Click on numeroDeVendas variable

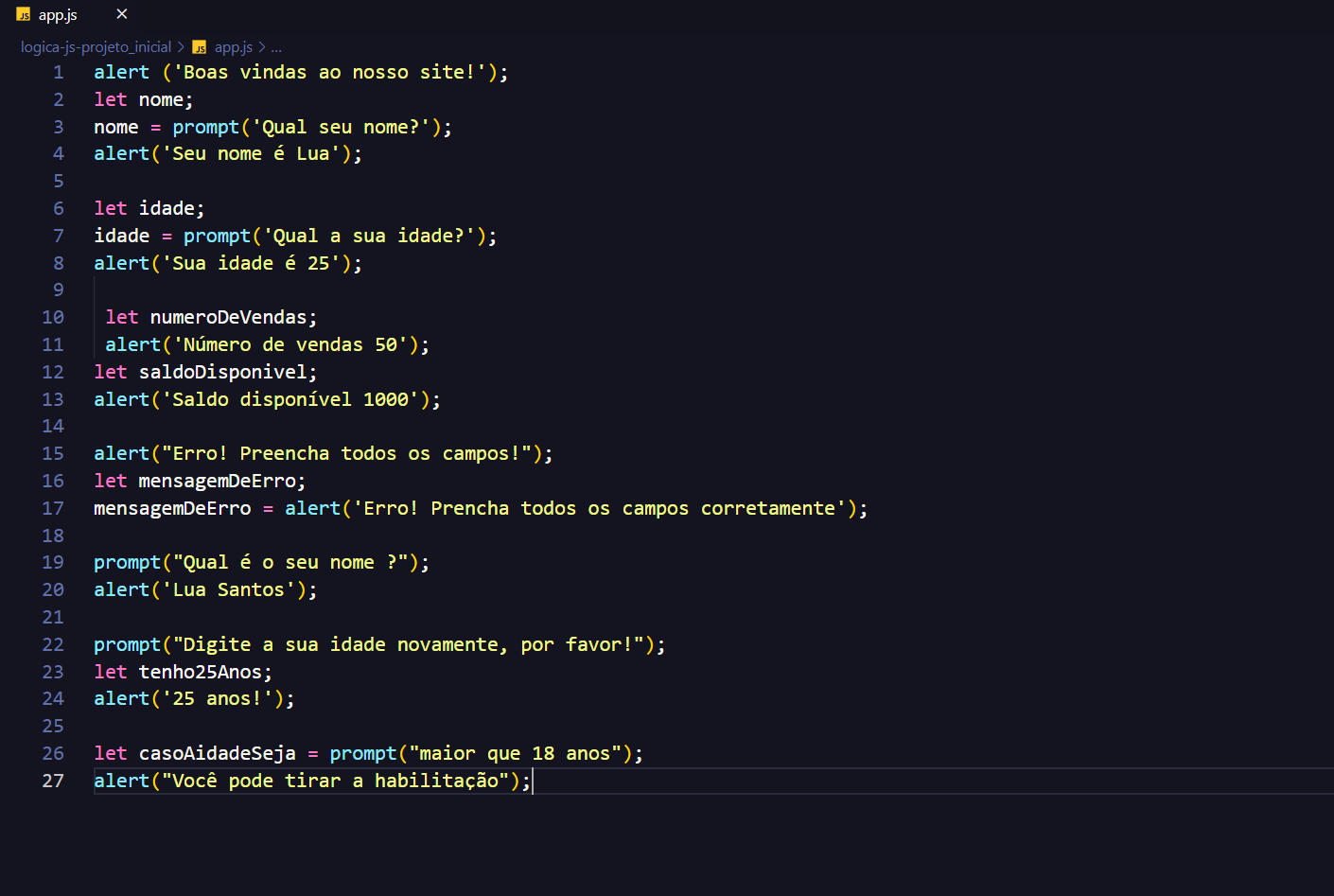tap(228, 317)
